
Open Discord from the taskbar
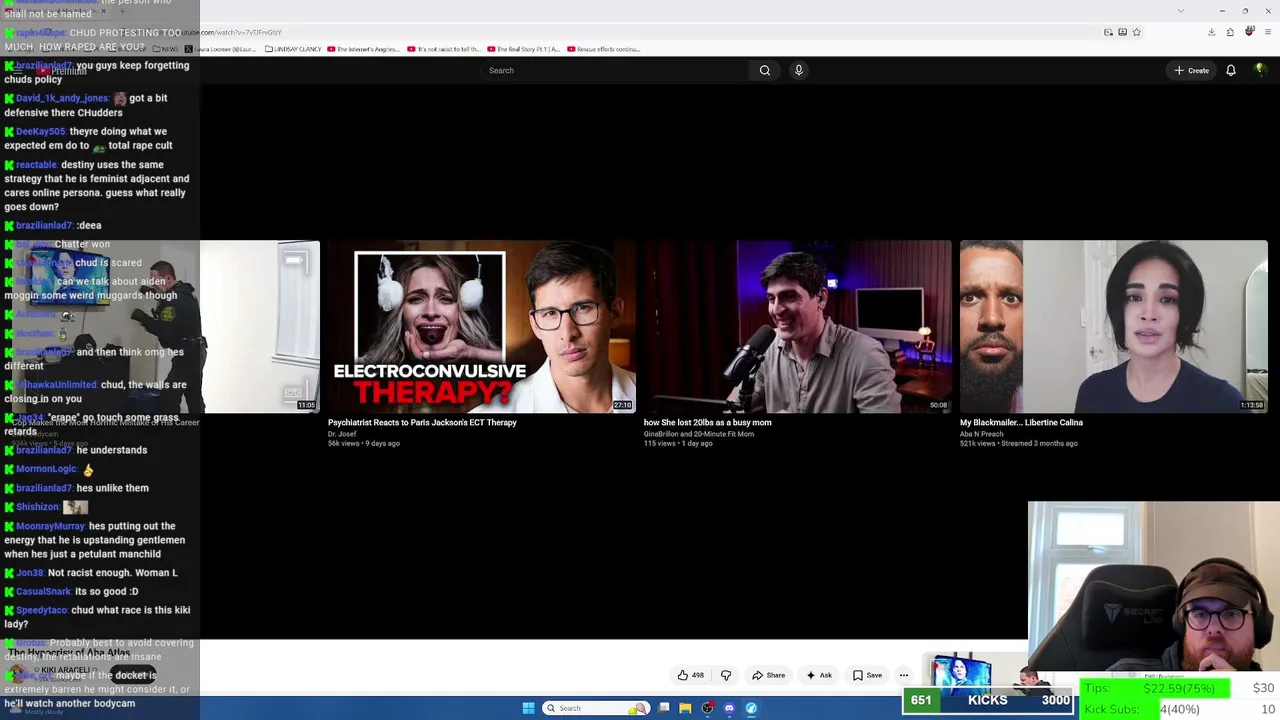[729, 708]
